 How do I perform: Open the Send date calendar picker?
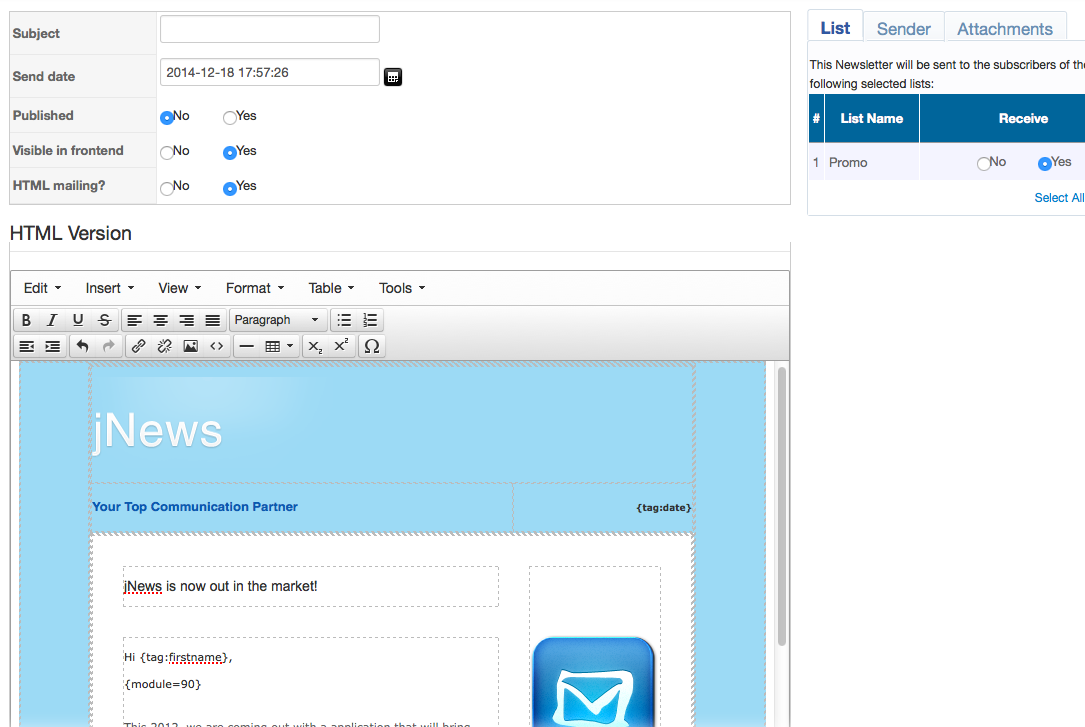[393, 77]
